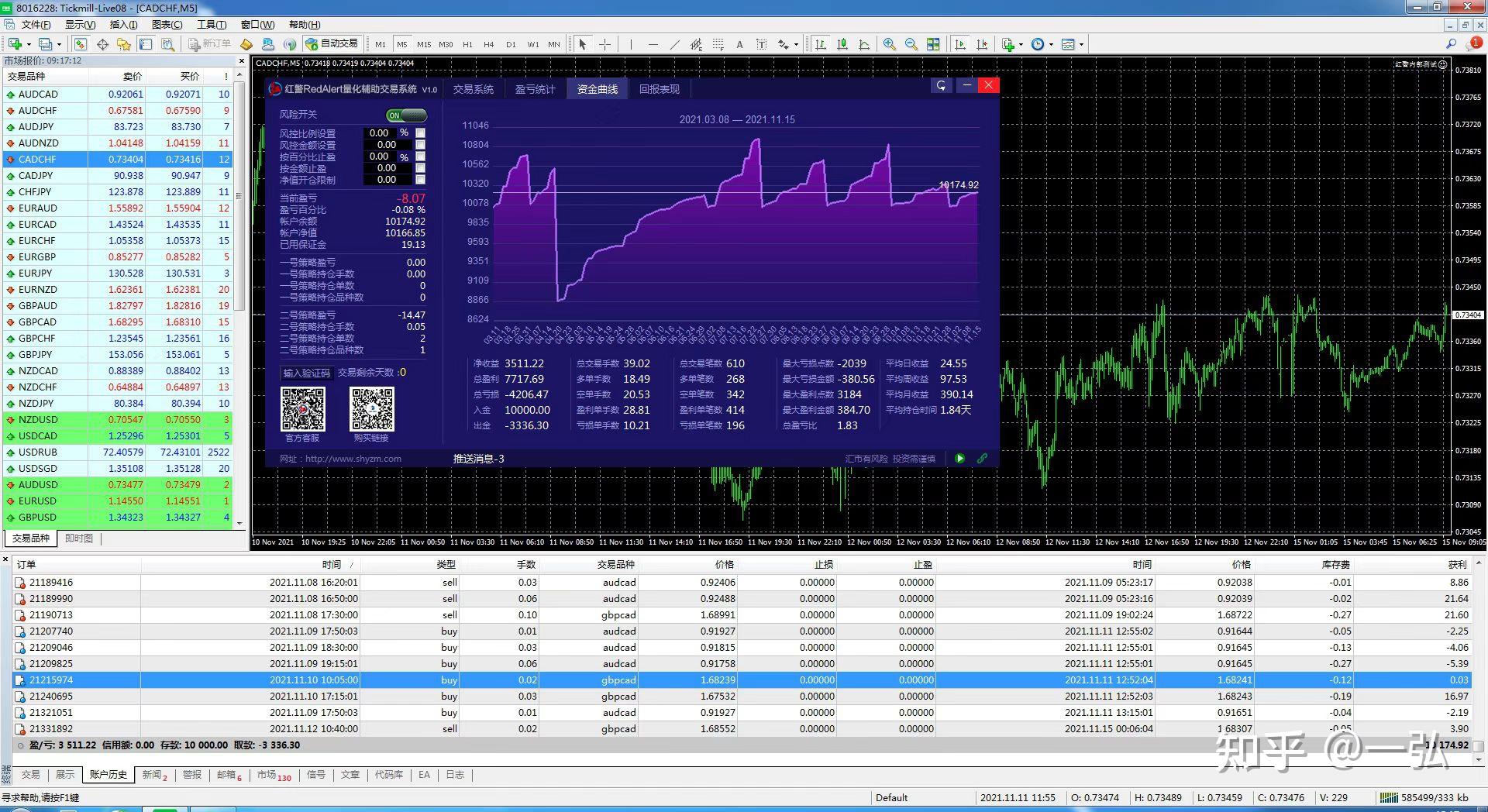This screenshot has width=1488, height=812.
Task: Click the 新订单 new order button
Action: [209, 44]
